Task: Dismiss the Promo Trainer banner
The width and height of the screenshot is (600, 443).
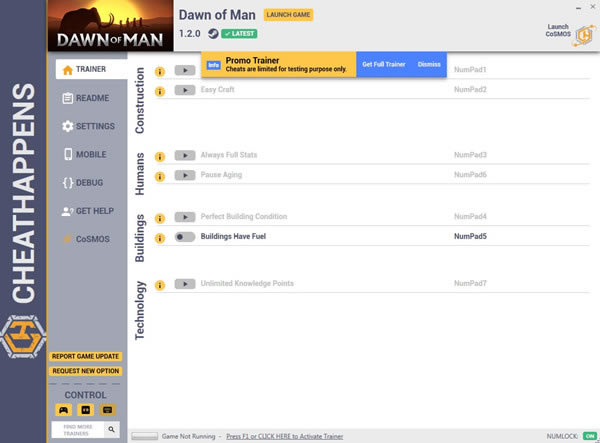Action: (x=428, y=64)
